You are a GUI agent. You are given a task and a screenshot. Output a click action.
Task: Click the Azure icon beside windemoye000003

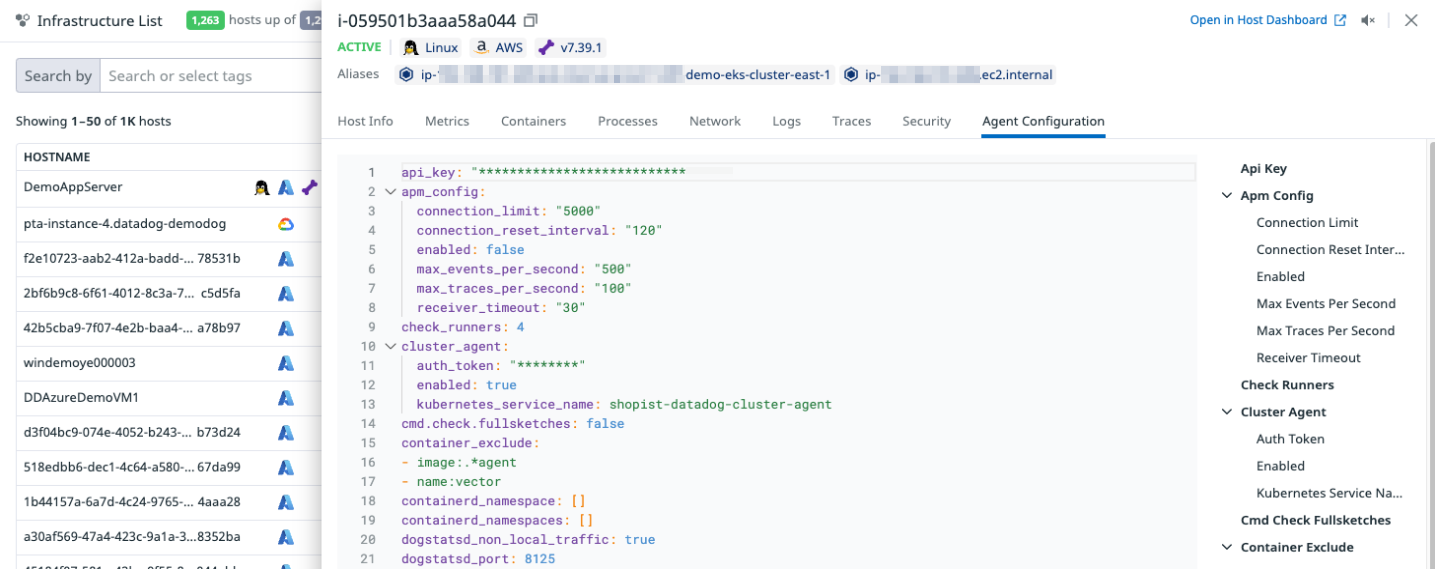tap(285, 363)
